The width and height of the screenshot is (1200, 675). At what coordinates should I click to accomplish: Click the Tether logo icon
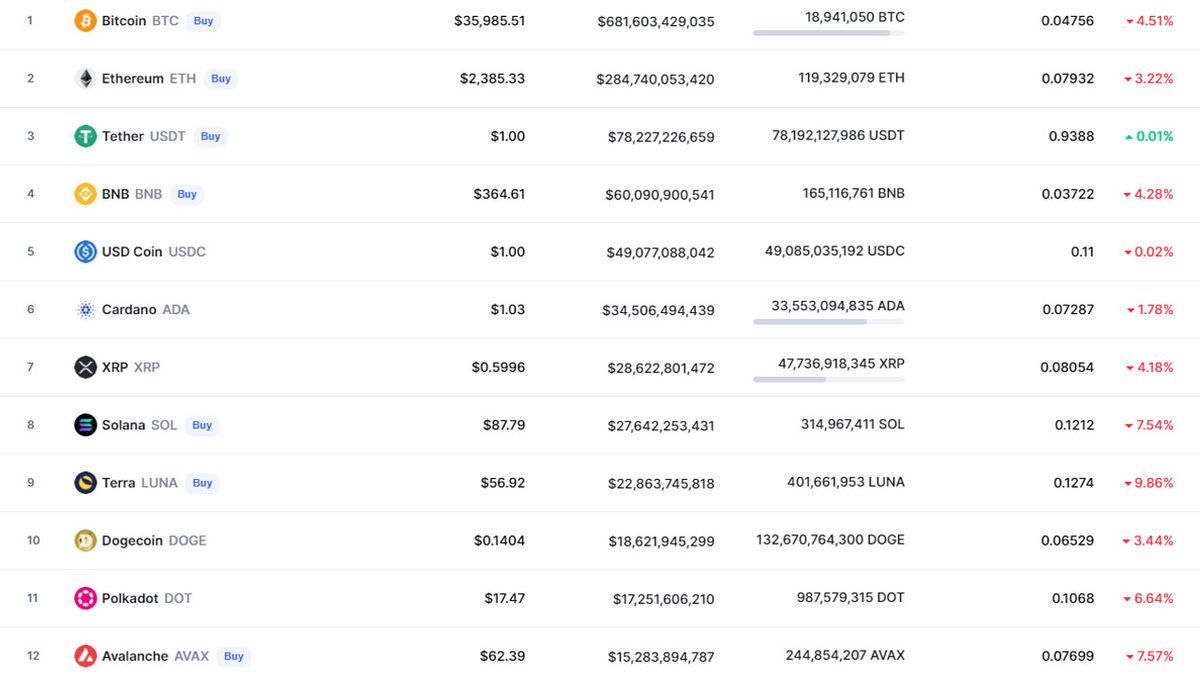(85, 136)
